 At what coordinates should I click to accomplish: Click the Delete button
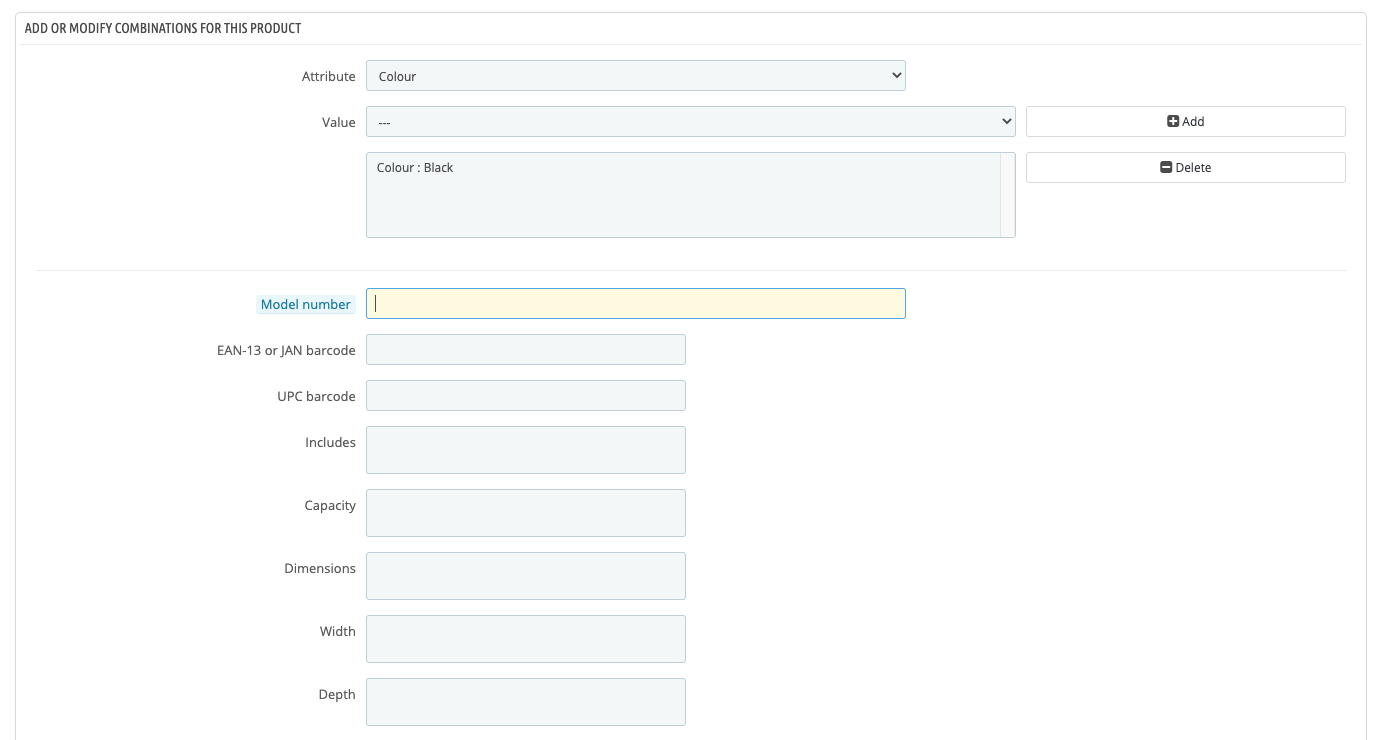click(x=1185, y=168)
